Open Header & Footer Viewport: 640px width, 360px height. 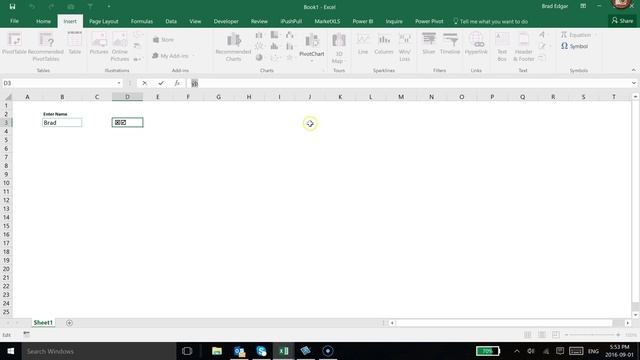coord(524,47)
